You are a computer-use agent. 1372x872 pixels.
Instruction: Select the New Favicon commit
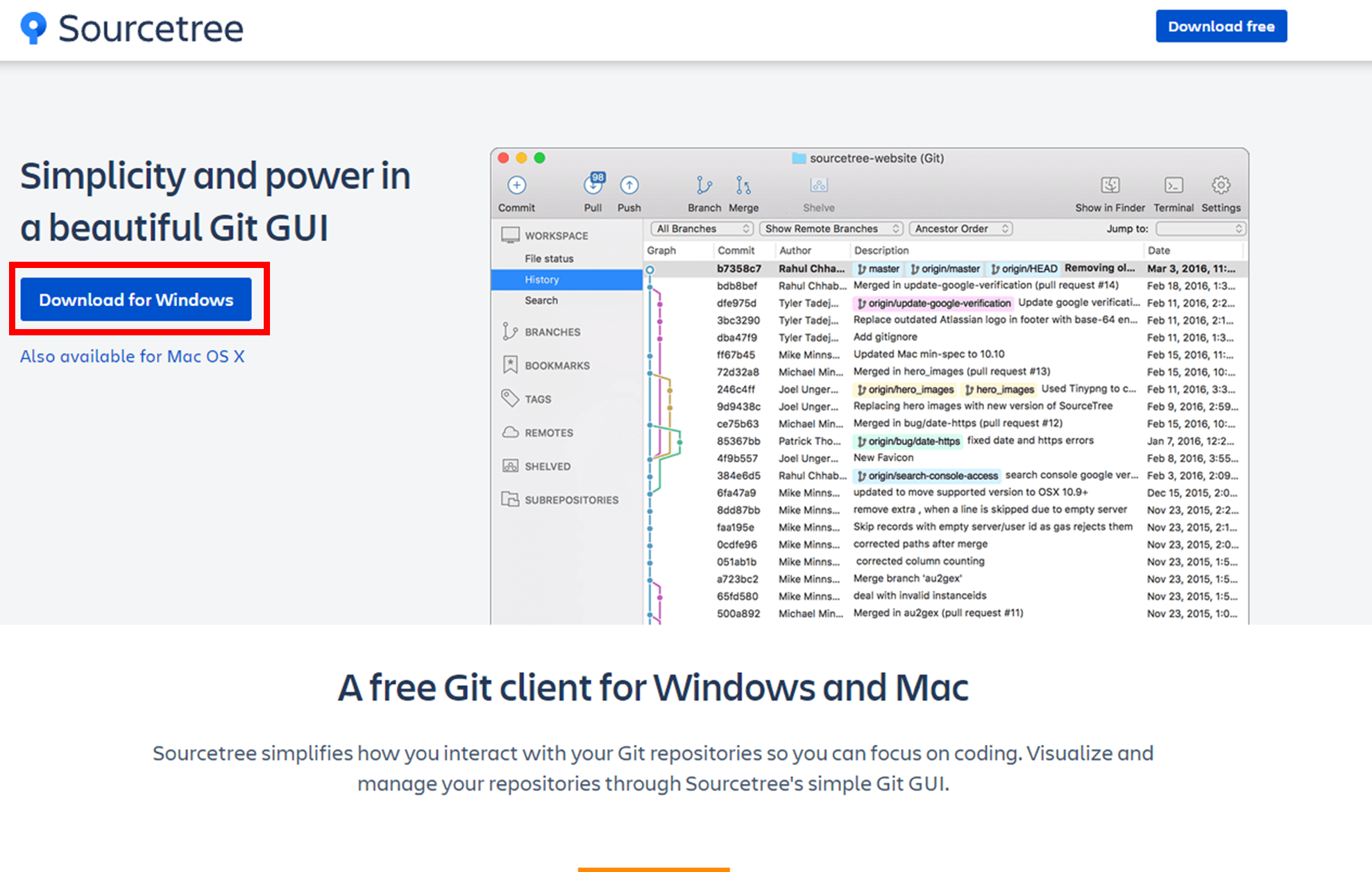(945, 458)
